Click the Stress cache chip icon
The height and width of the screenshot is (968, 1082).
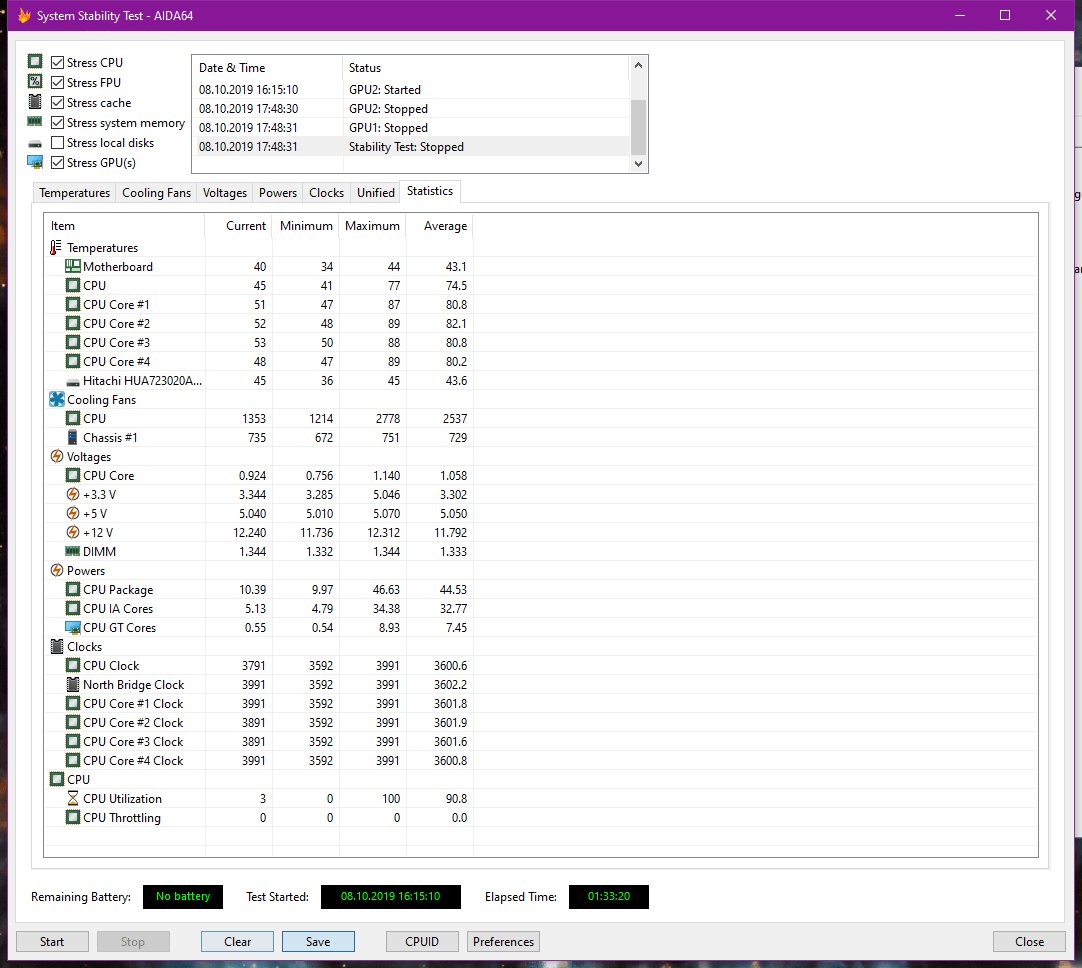pyautogui.click(x=35, y=102)
